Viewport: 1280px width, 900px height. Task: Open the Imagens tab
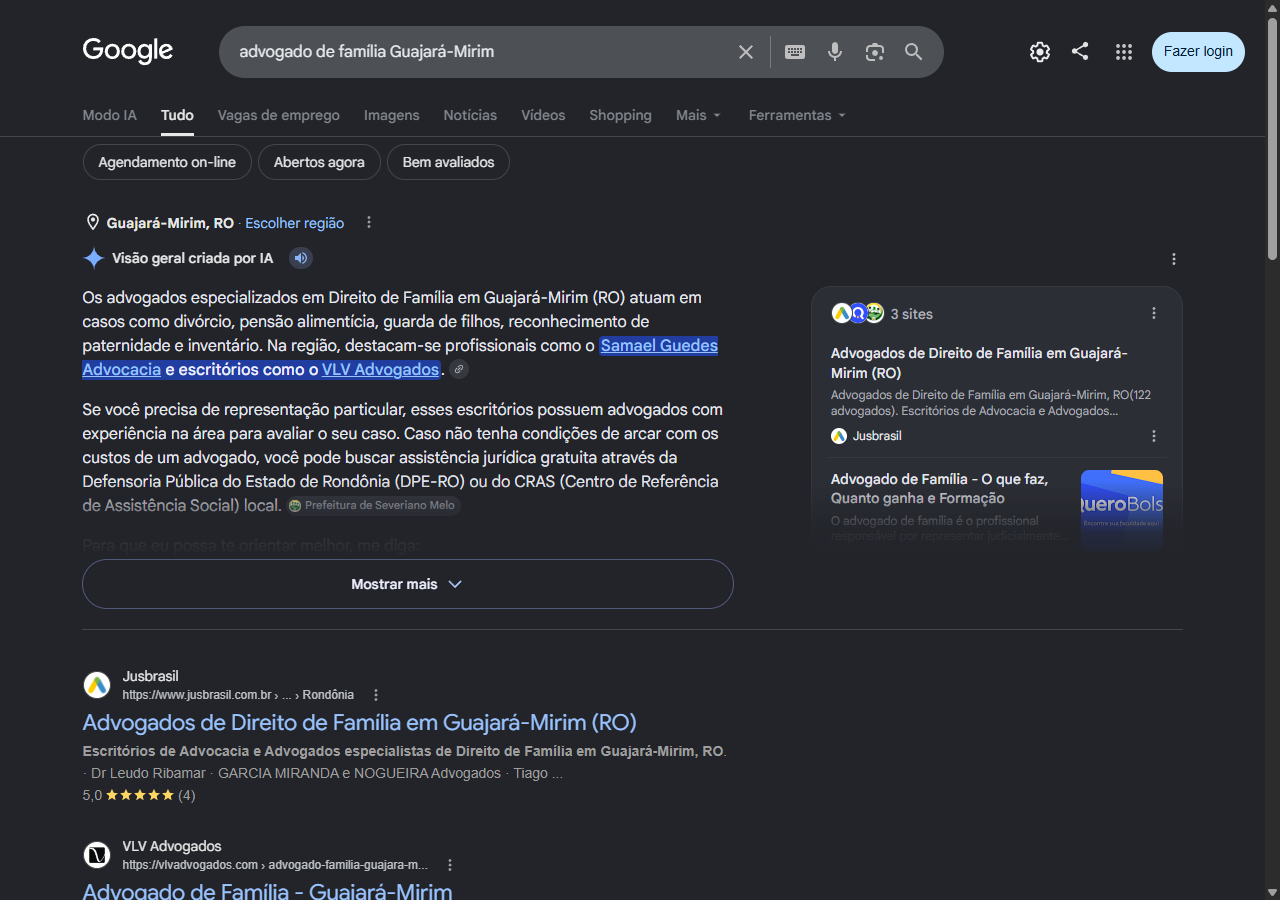pyautogui.click(x=392, y=115)
